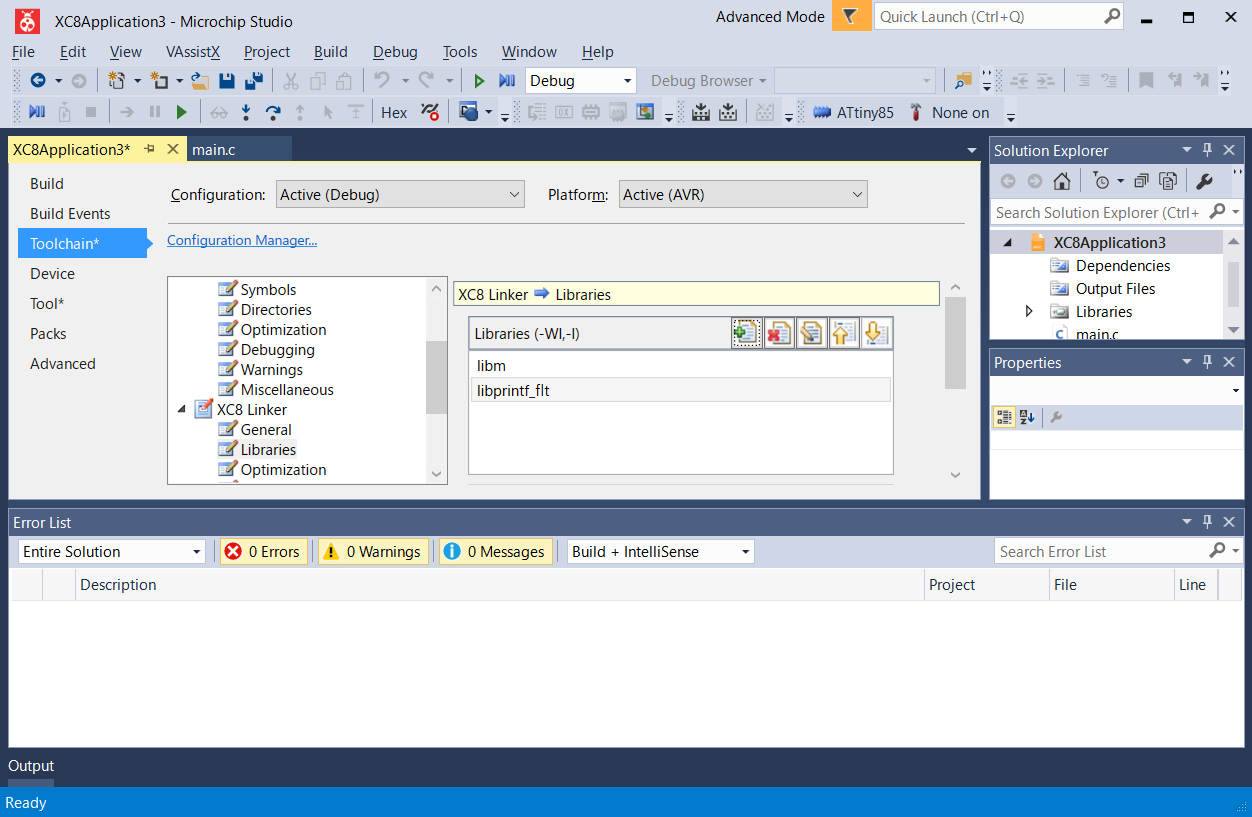
Task: Open the VAssistX menu
Action: pos(193,51)
